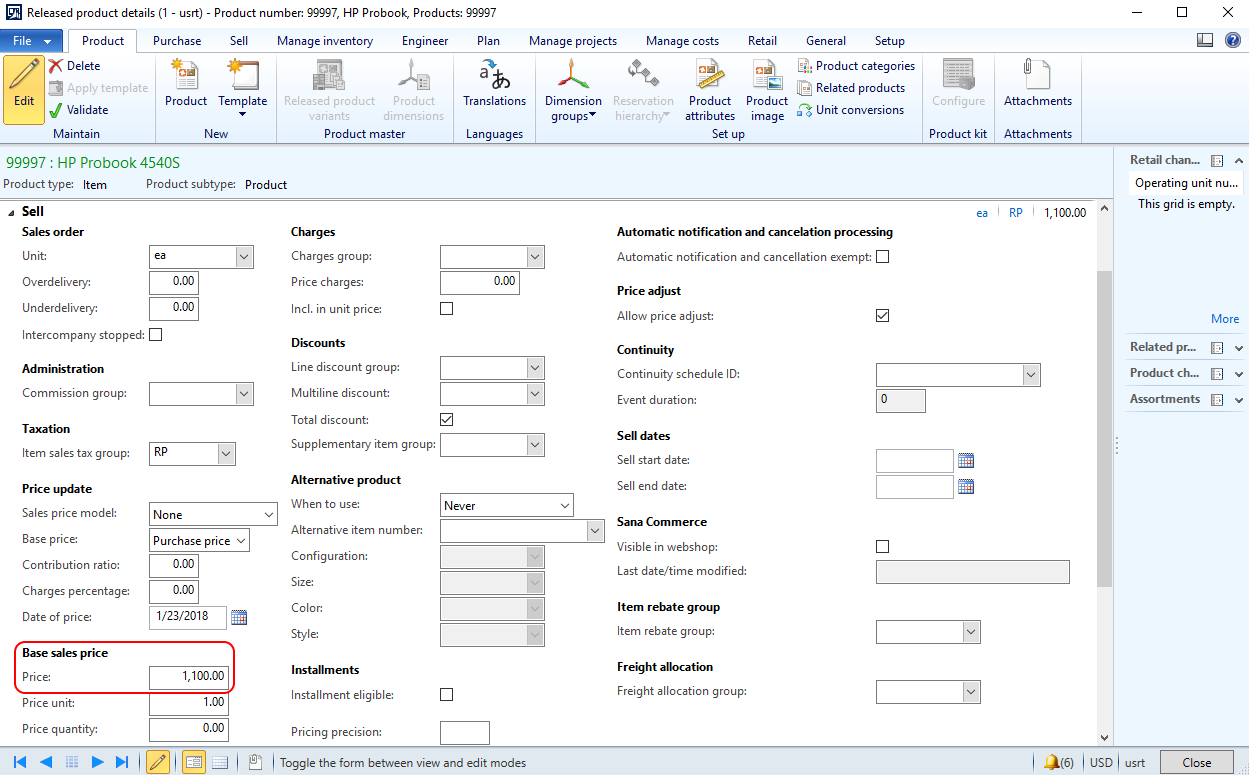Open Unit conversions in Set up
The image size is (1249, 775).
[x=850, y=110]
